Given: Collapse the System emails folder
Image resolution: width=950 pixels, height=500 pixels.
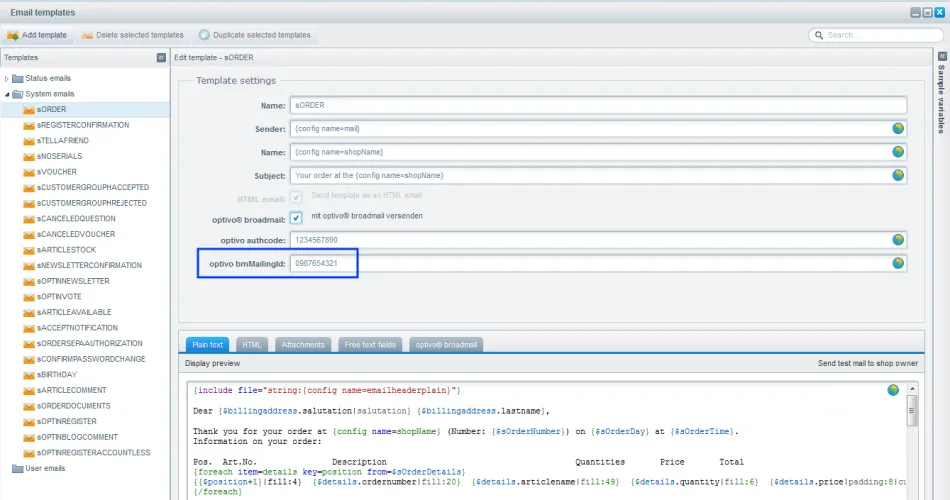Looking at the screenshot, I should (7, 95).
